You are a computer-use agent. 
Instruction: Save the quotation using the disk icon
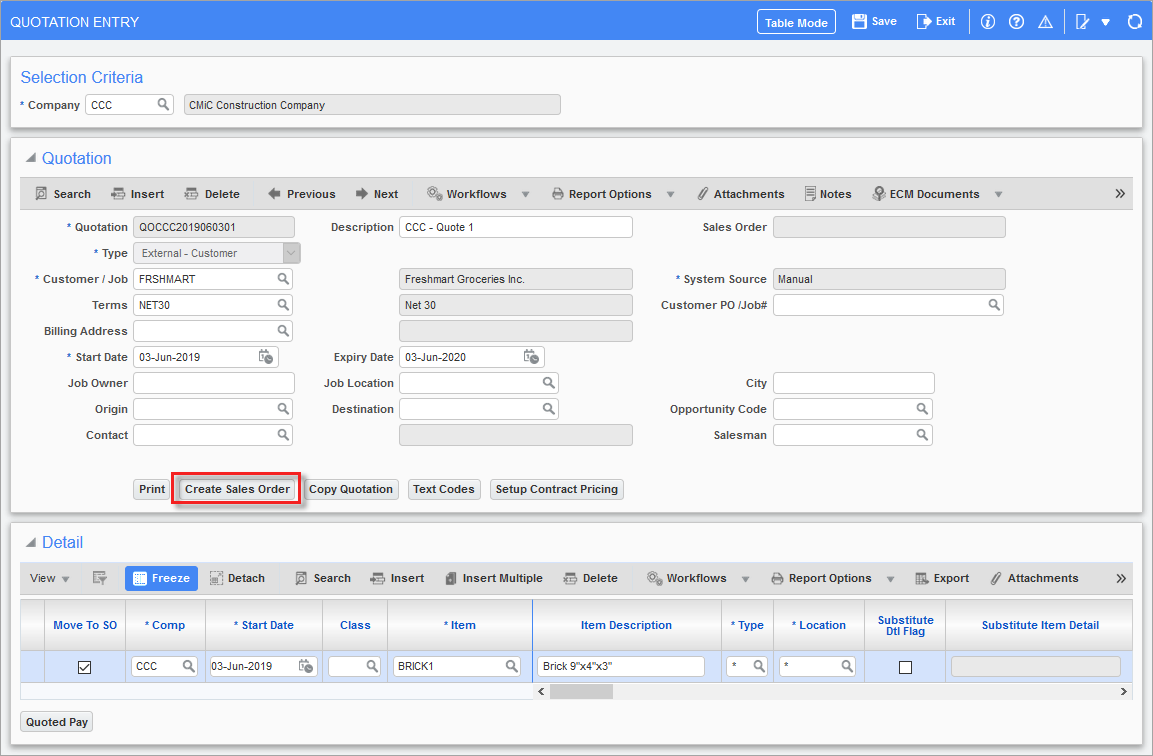point(873,20)
